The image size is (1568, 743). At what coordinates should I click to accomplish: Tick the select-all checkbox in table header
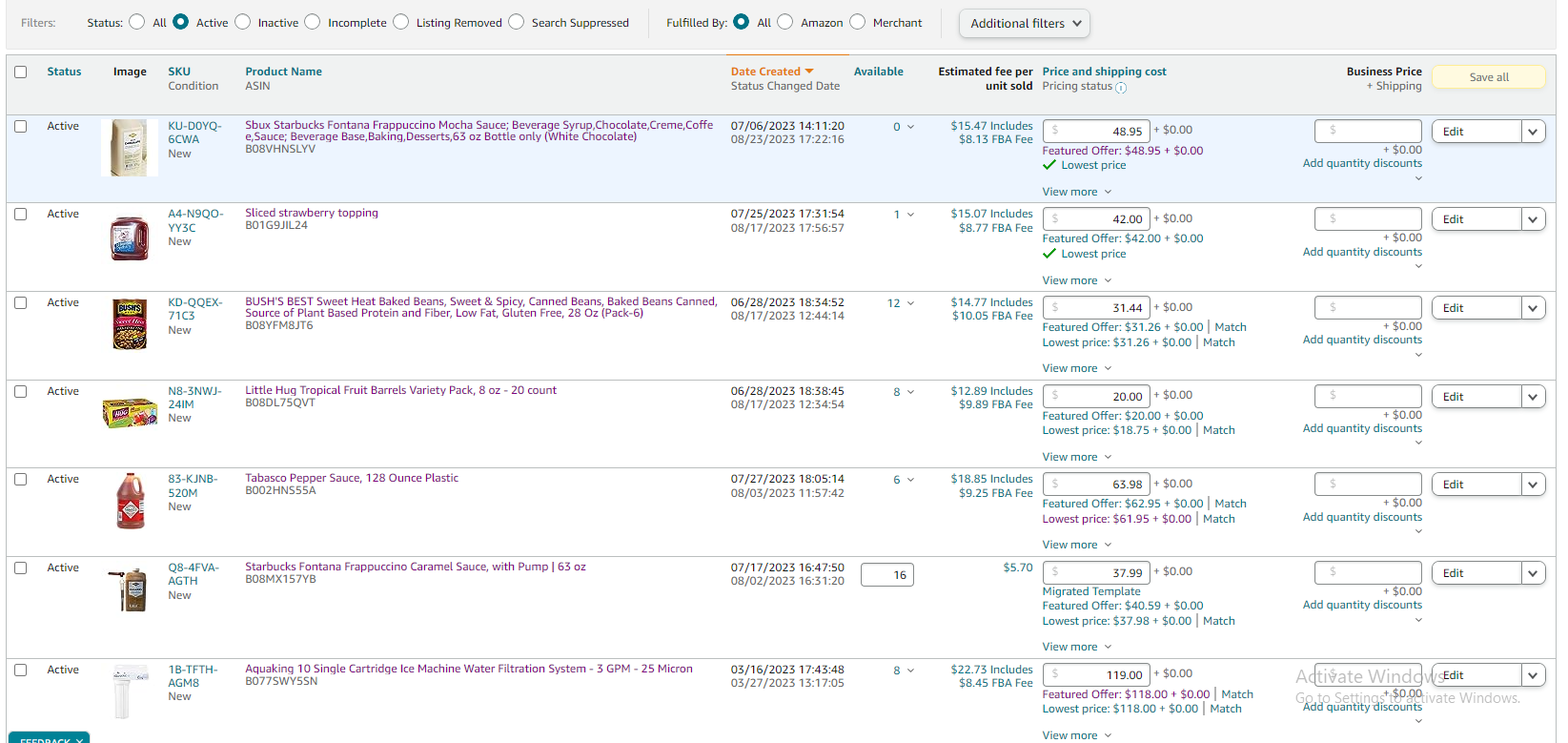pyautogui.click(x=21, y=72)
